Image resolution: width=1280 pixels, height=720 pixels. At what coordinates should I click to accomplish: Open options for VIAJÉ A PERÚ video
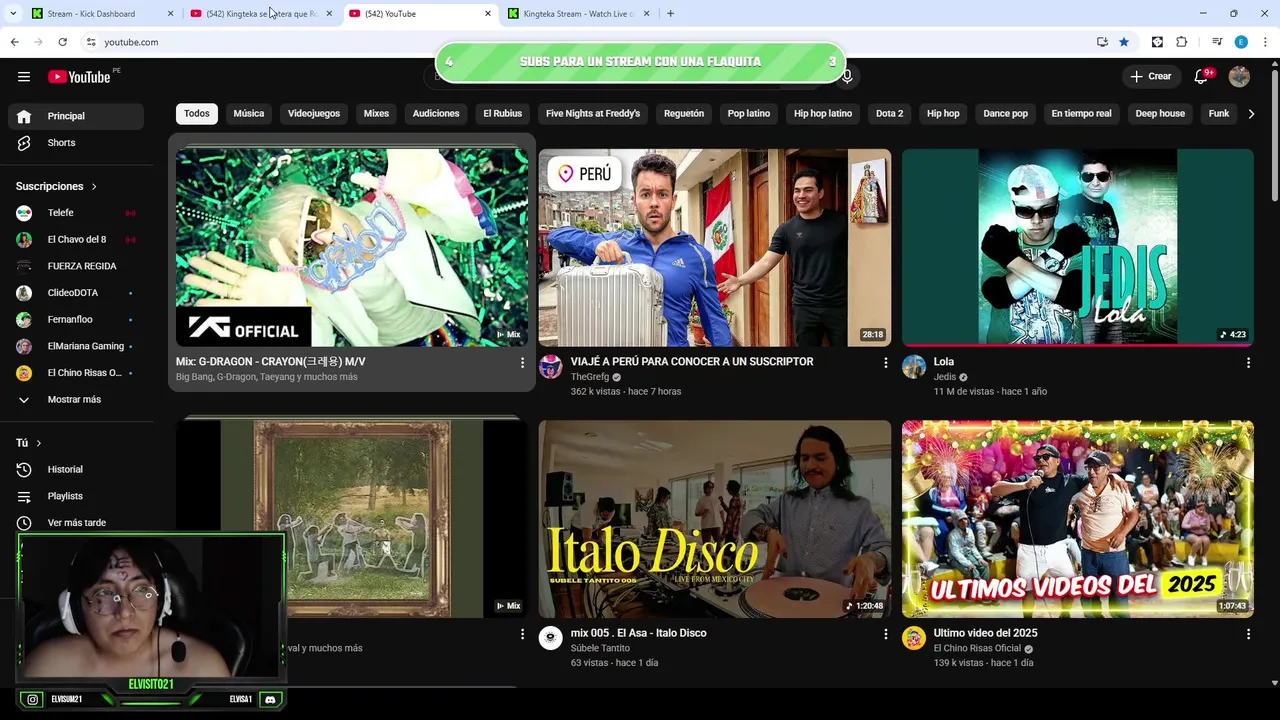[x=885, y=363]
